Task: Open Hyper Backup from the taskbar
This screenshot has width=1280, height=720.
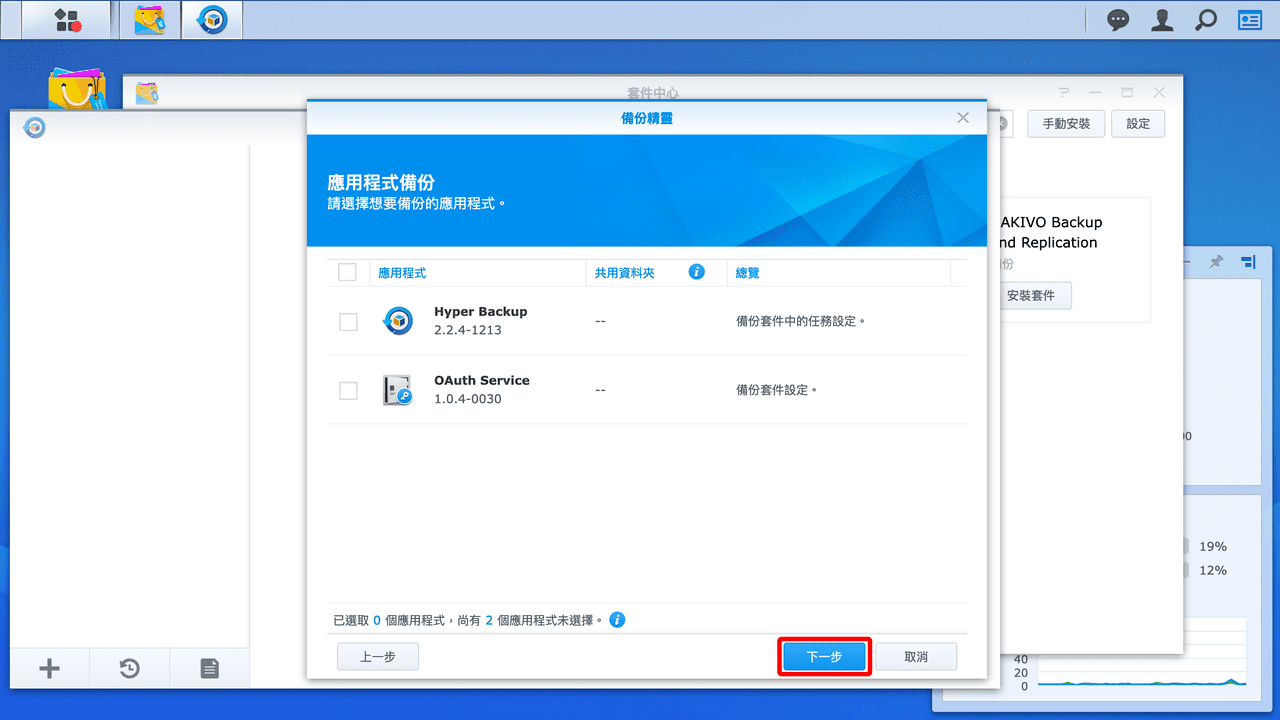Action: click(x=211, y=19)
